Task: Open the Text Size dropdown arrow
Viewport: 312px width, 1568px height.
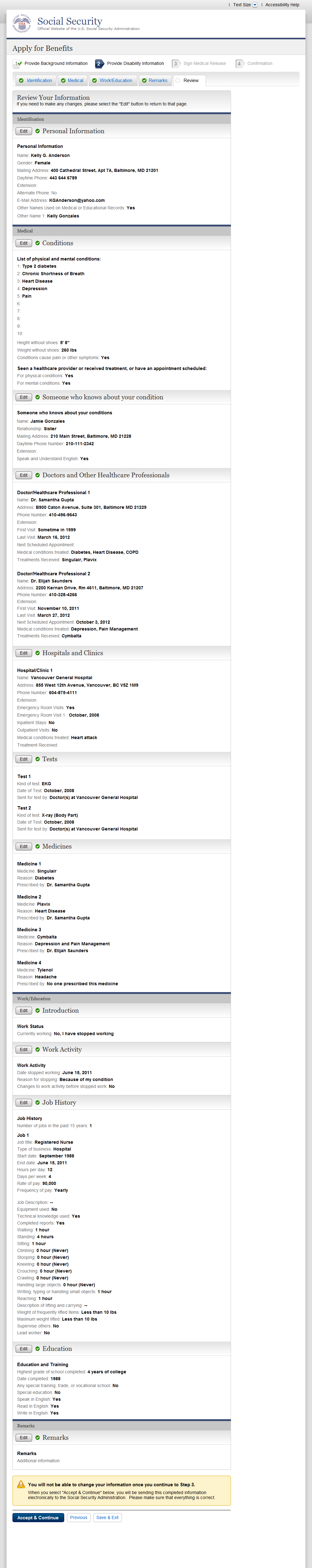Action: (x=255, y=5)
